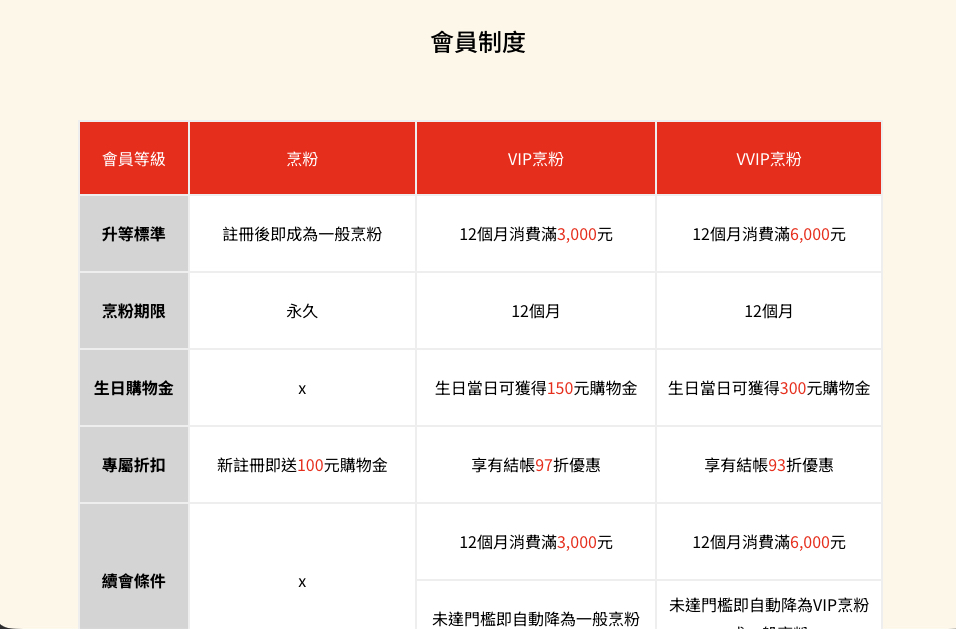
Task: Select the 續會條件 row label
Action: (x=134, y=581)
